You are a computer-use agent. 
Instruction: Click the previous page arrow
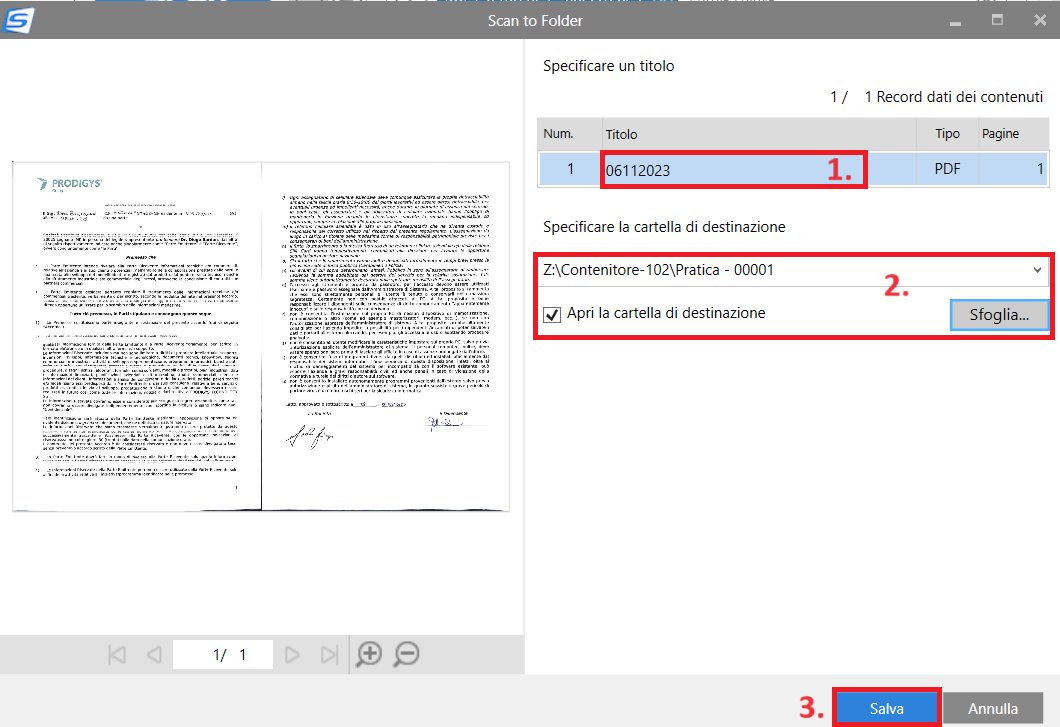point(154,655)
